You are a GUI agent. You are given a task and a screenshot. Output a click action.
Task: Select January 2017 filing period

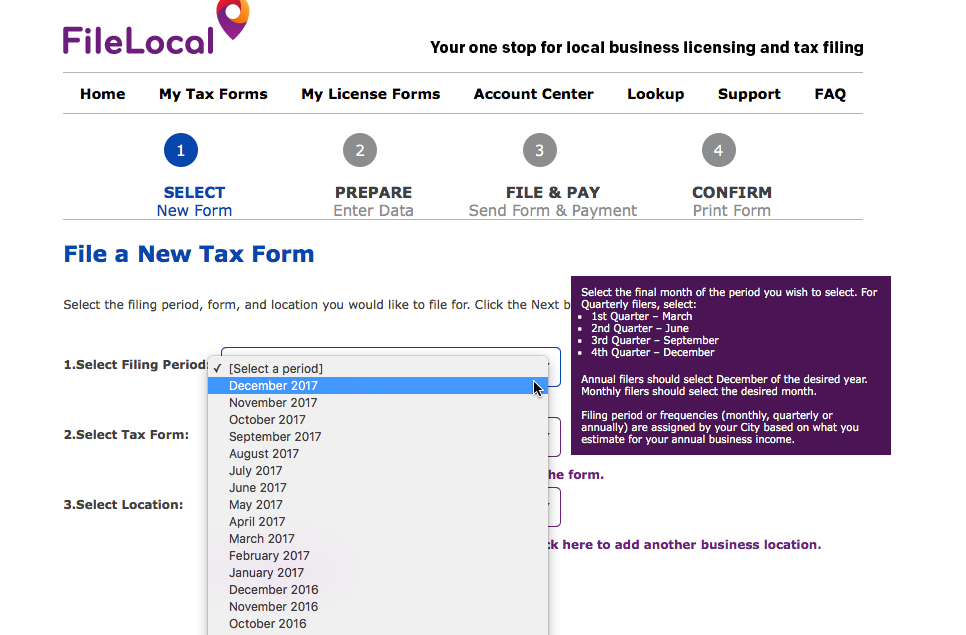click(x=378, y=573)
